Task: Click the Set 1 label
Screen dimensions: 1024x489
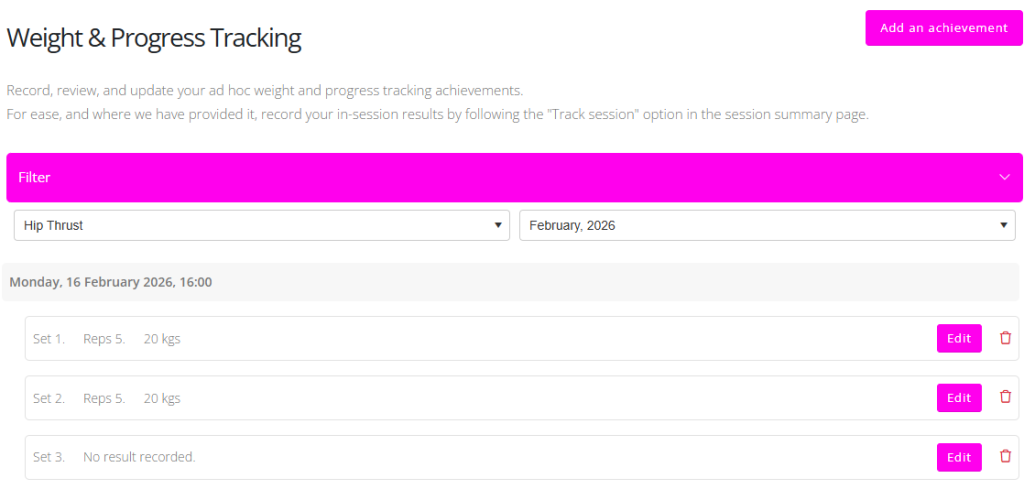Action: (x=49, y=339)
